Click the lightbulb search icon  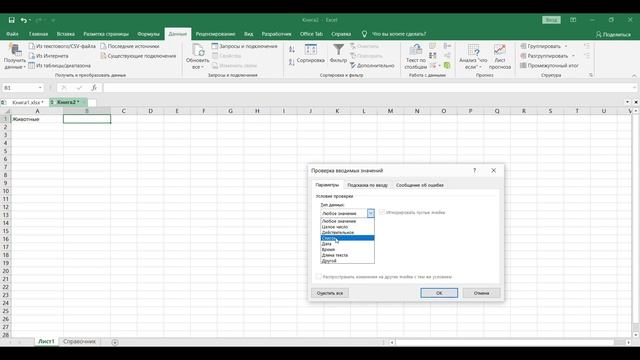[364, 34]
